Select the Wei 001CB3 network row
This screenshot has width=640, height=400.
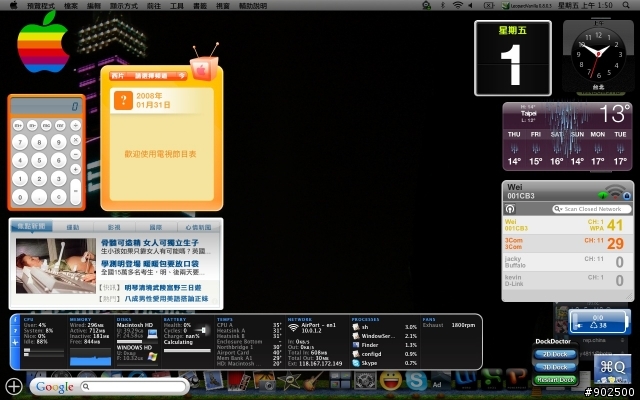point(567,225)
